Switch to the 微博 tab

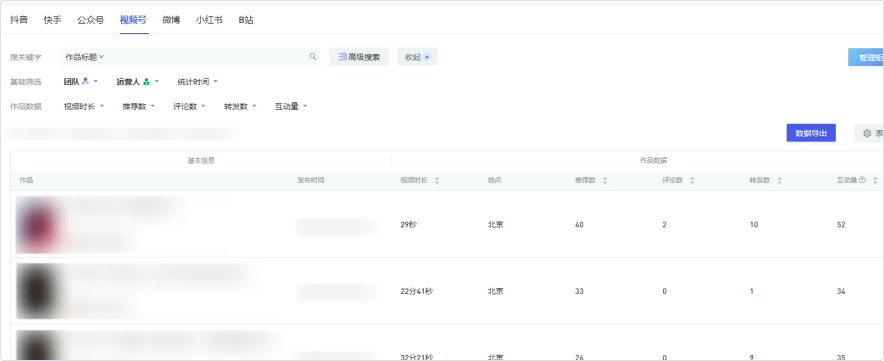coord(171,20)
